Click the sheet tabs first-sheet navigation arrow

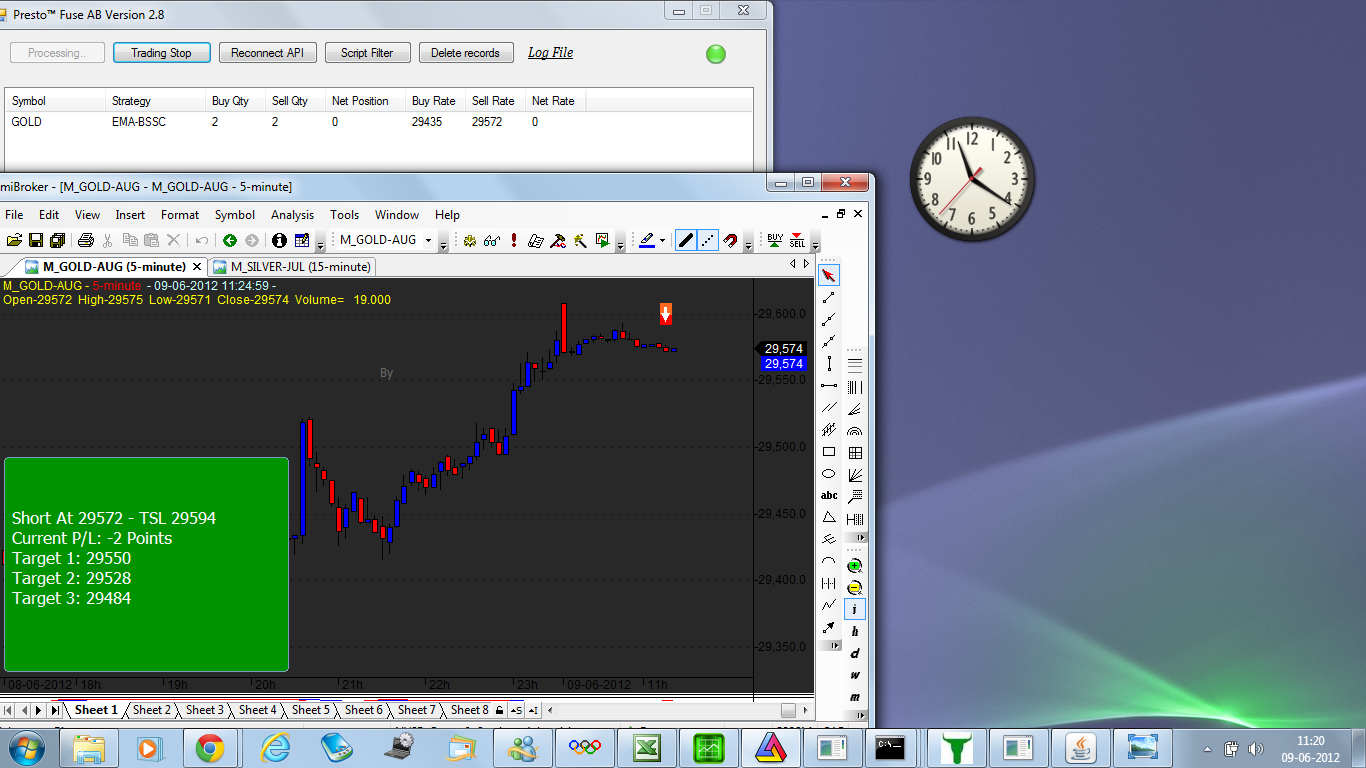pyautogui.click(x=10, y=710)
